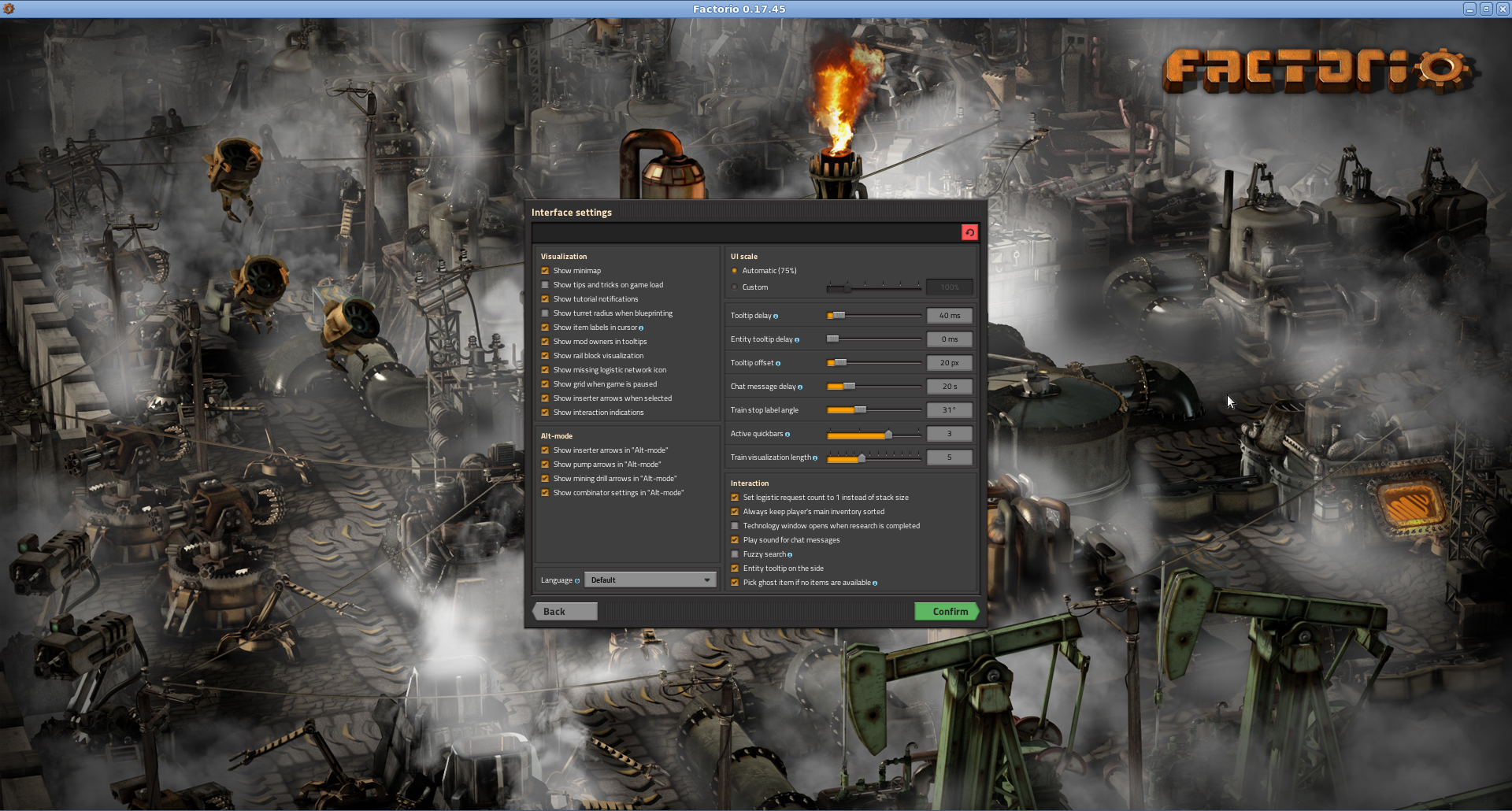Toggle Show inserter arrows when selected
The height and width of the screenshot is (811, 1512).
point(545,398)
